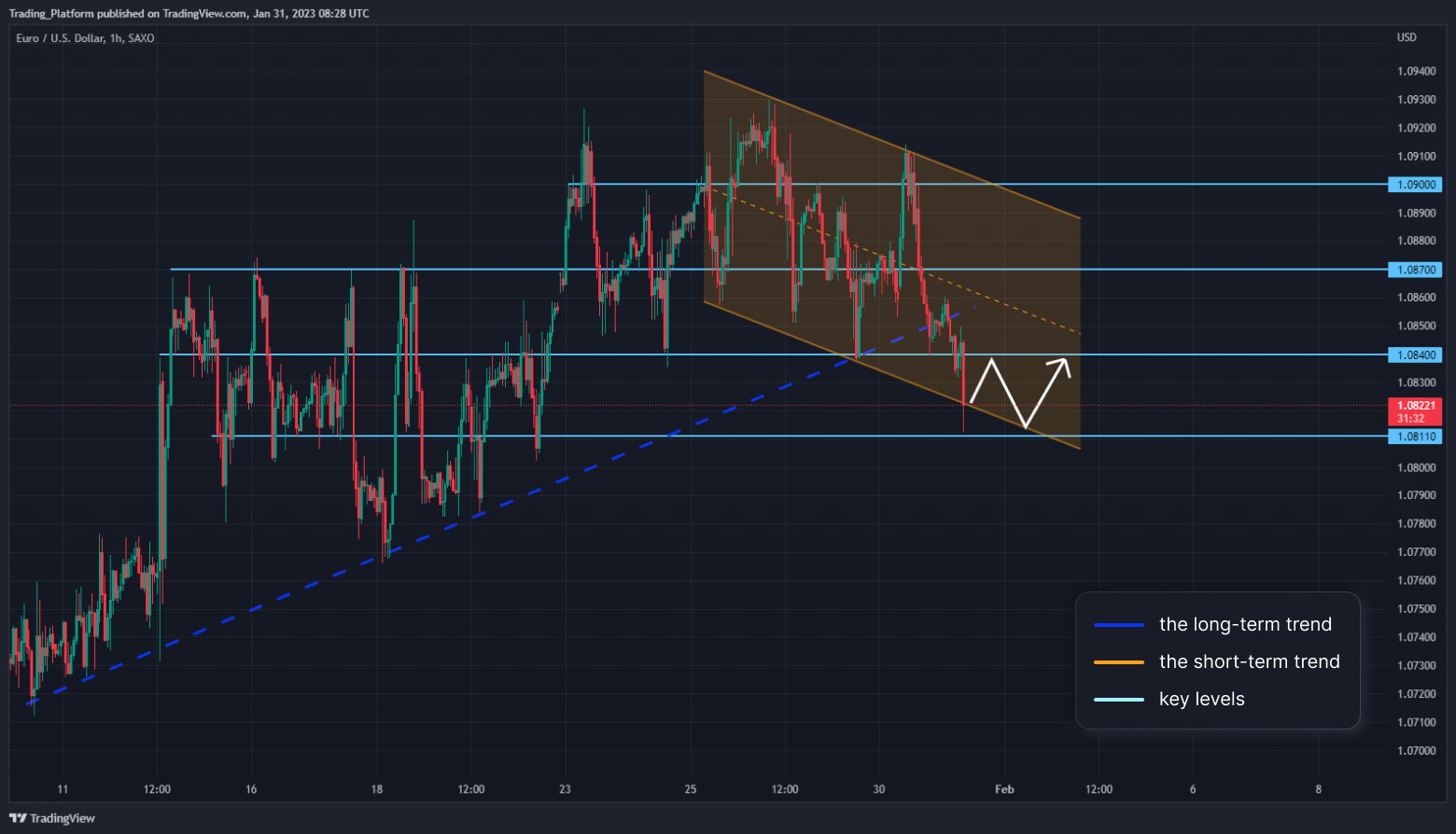
Task: Click 'key levels' legend text
Action: point(1202,699)
